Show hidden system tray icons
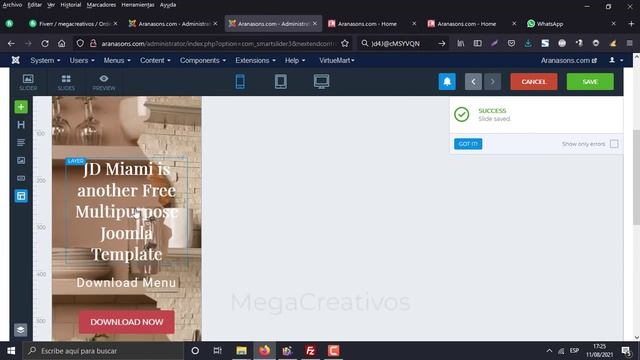The height and width of the screenshot is (360, 640). [549, 351]
